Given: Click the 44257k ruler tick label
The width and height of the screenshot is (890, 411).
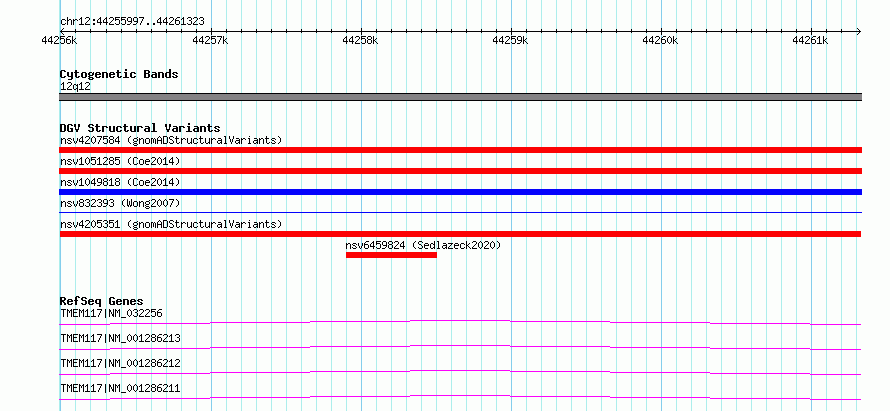Looking at the screenshot, I should point(210,40).
